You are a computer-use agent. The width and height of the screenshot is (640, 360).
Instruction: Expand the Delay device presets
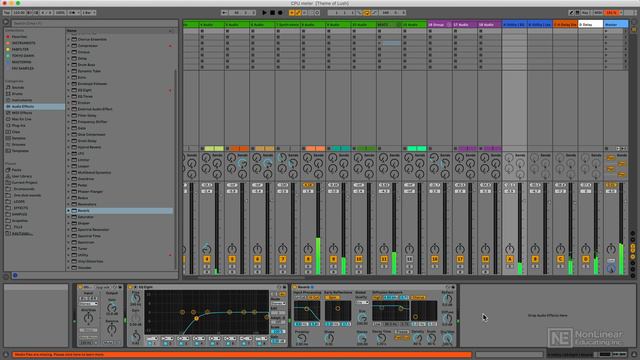(x=69, y=58)
